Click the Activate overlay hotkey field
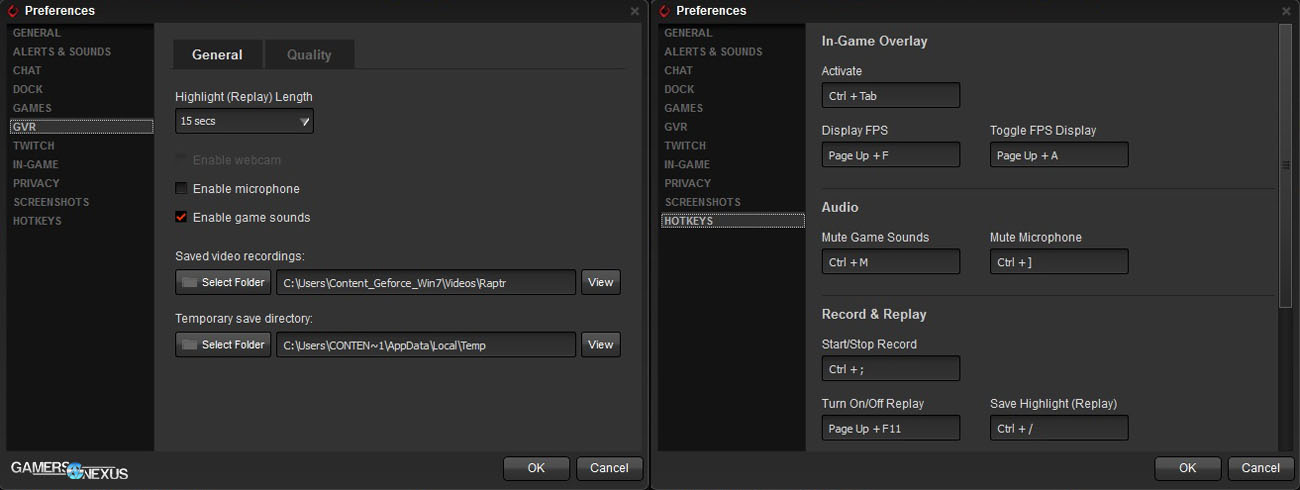 click(x=891, y=96)
